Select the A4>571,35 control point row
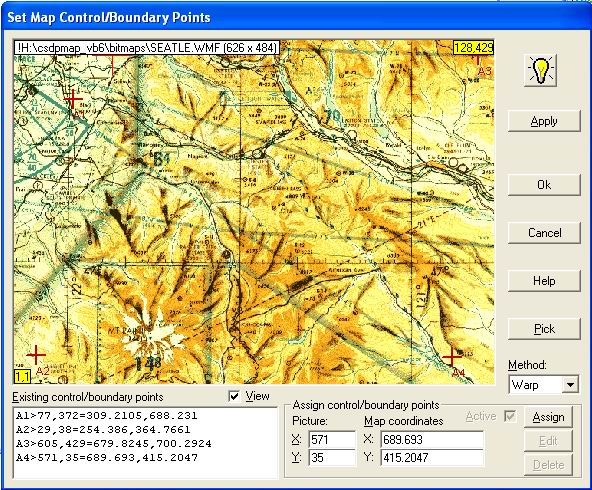This screenshot has height=490, width=592. tap(106, 458)
